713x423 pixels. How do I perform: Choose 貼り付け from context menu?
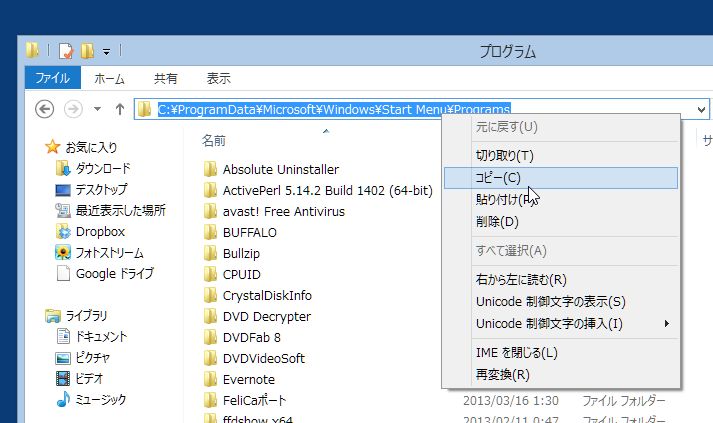(561, 200)
